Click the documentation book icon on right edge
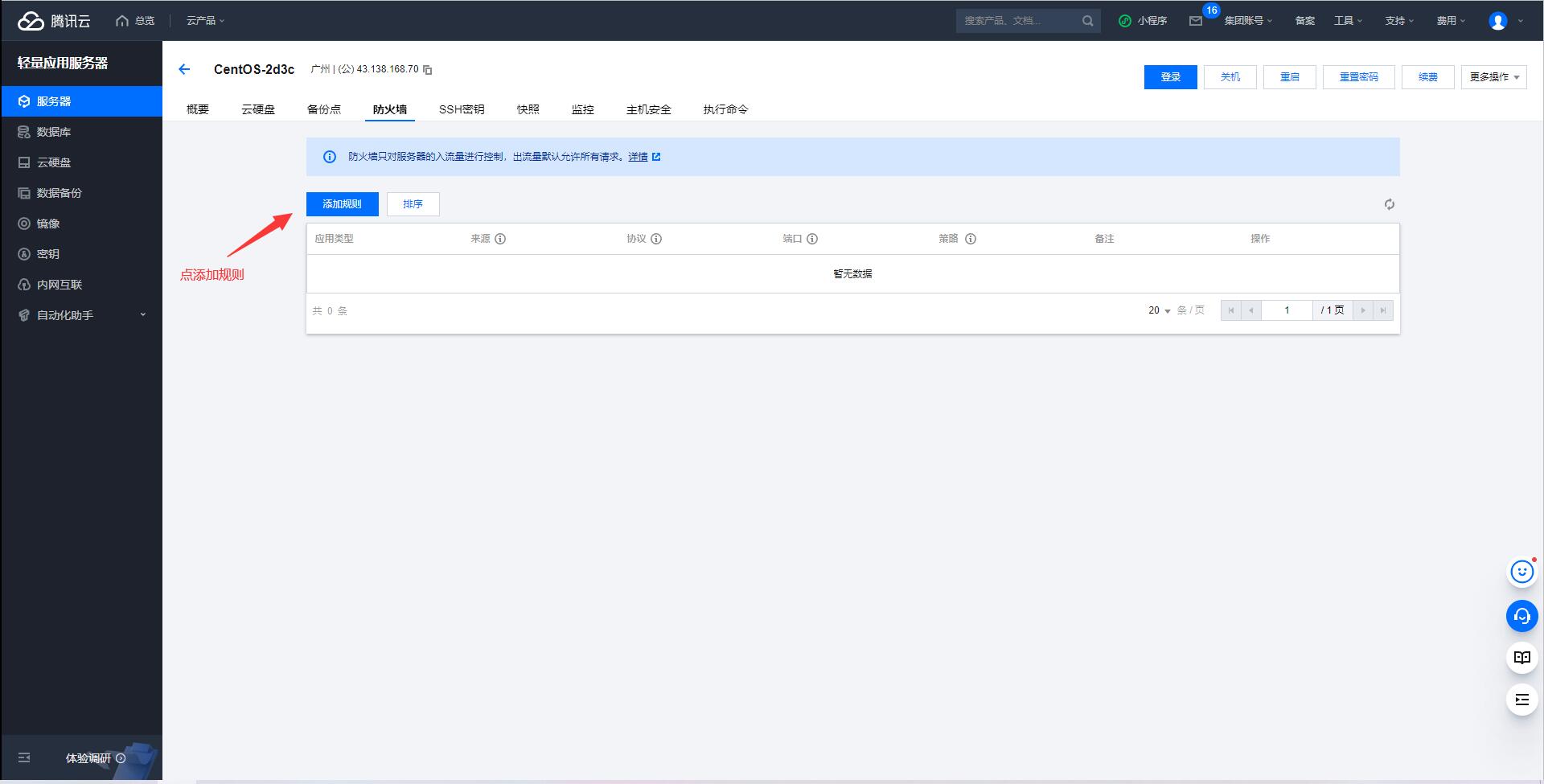Screen dimensions: 1544x784 tap(1521, 657)
